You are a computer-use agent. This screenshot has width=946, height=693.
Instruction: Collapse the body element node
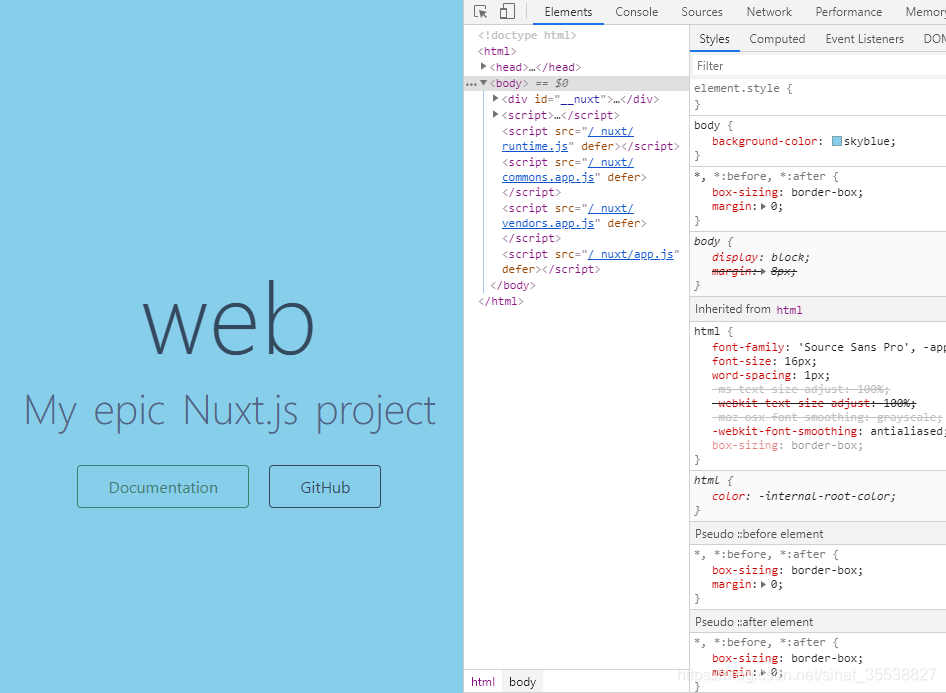point(483,82)
